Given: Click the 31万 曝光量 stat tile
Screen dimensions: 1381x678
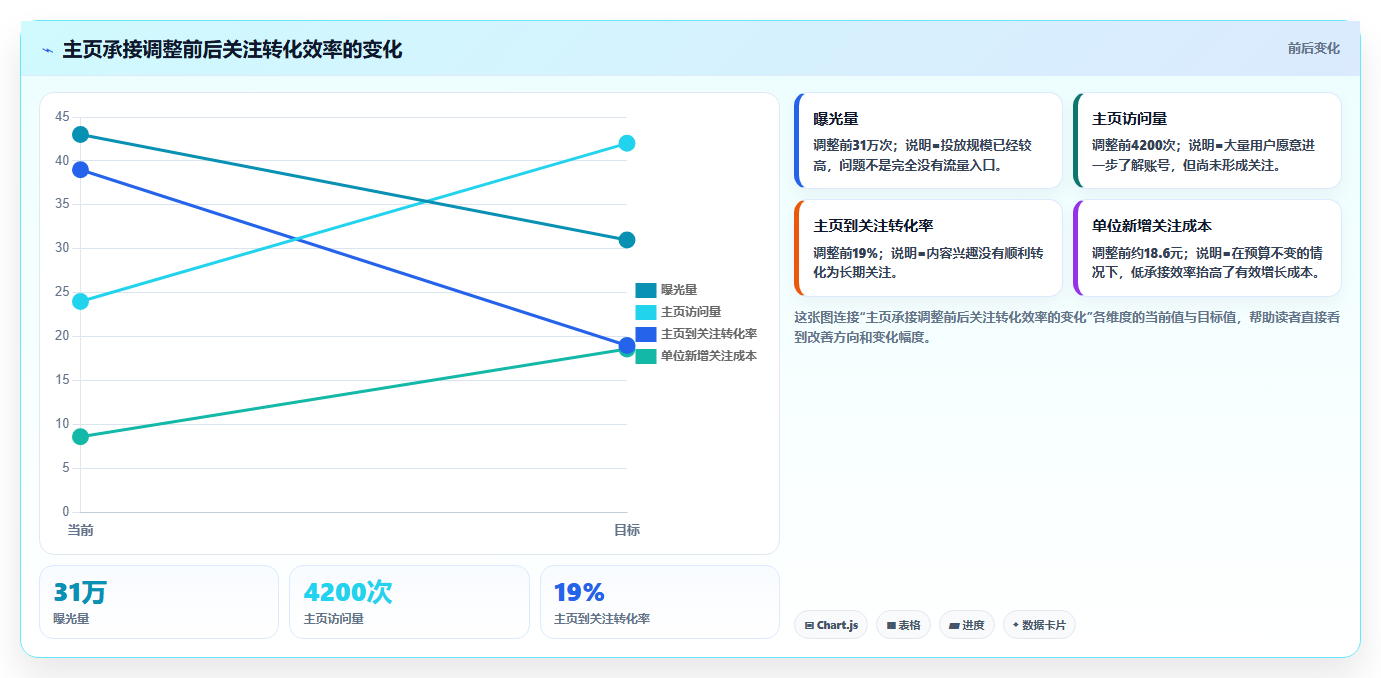Looking at the screenshot, I should (159, 602).
